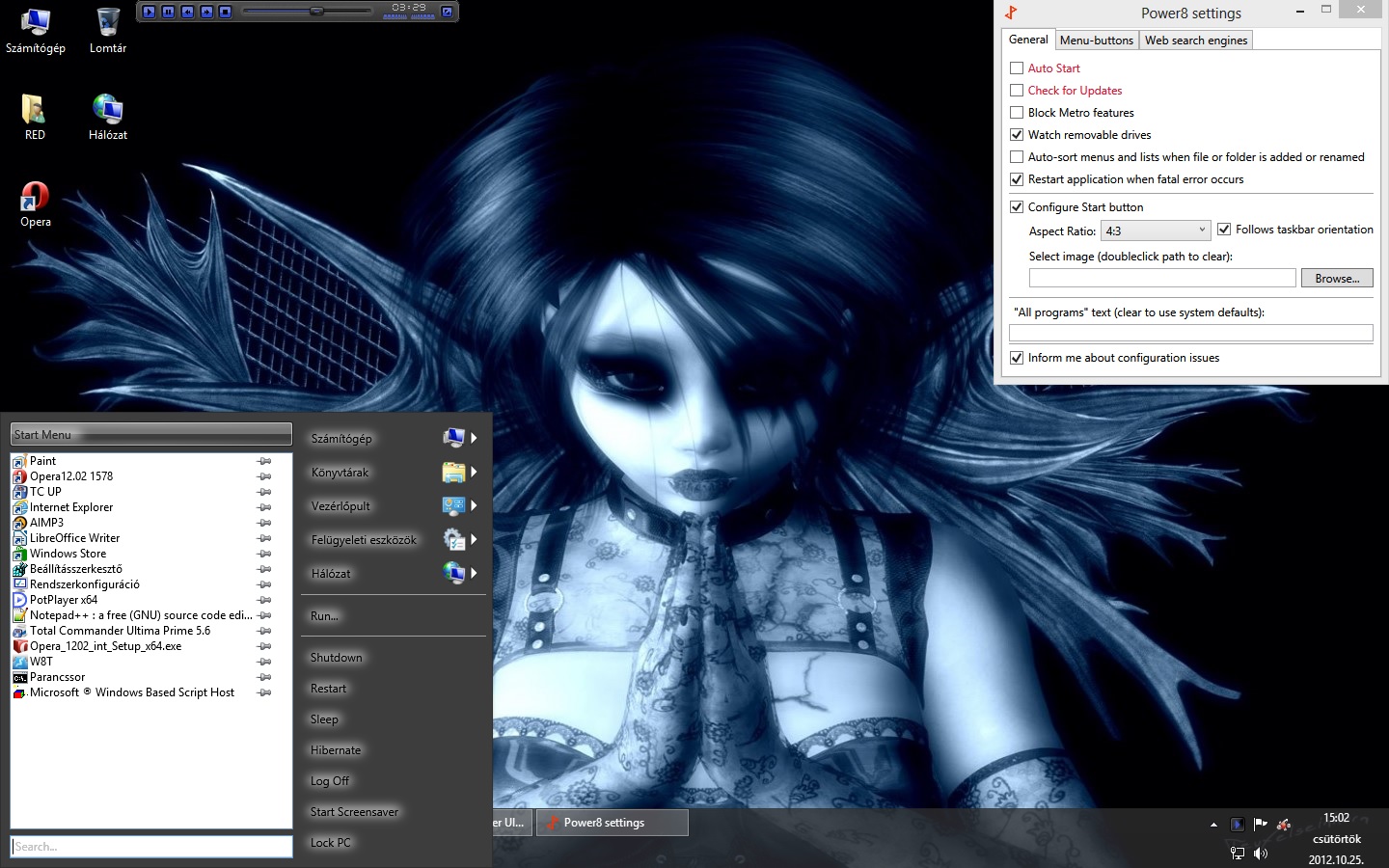This screenshot has width=1389, height=868.
Task: Open the Aspect Ratio dropdown
Action: (1156, 231)
